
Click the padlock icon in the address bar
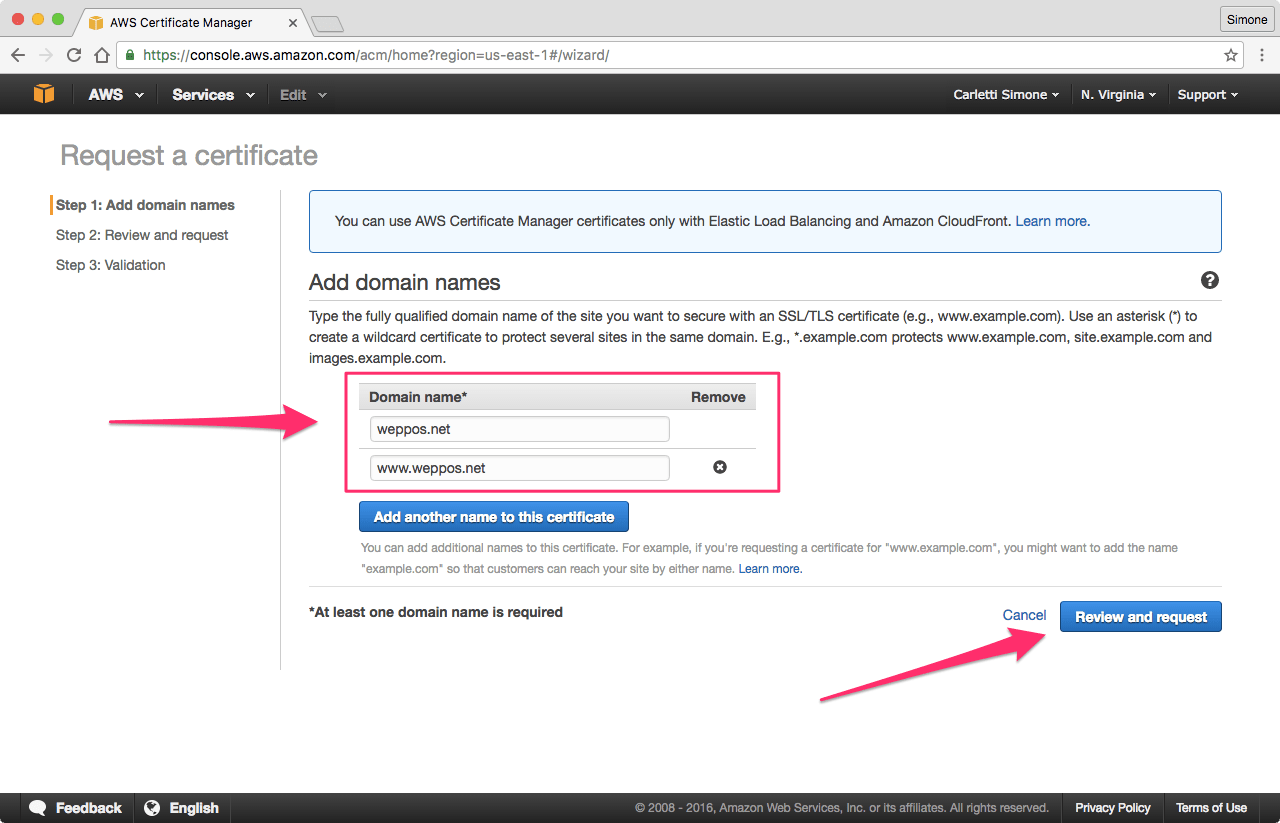[130, 56]
